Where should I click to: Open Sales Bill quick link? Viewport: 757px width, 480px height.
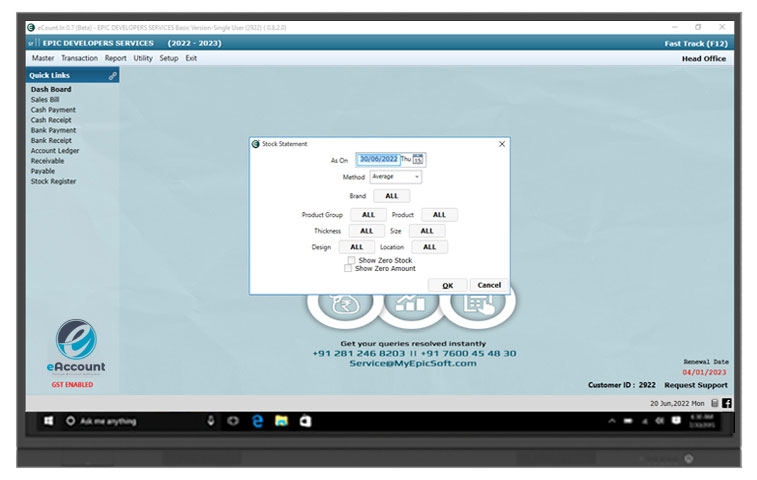point(45,99)
